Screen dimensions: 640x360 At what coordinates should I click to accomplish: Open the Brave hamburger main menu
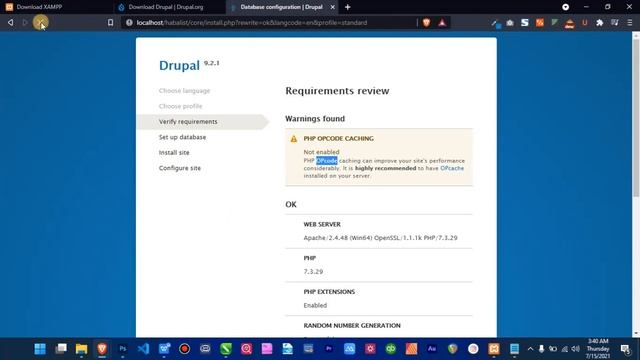[630, 23]
